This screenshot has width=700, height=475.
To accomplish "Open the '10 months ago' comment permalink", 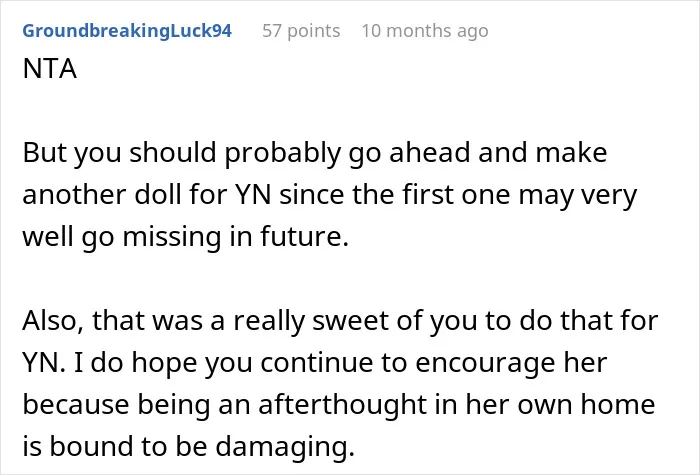I will click(x=425, y=31).
